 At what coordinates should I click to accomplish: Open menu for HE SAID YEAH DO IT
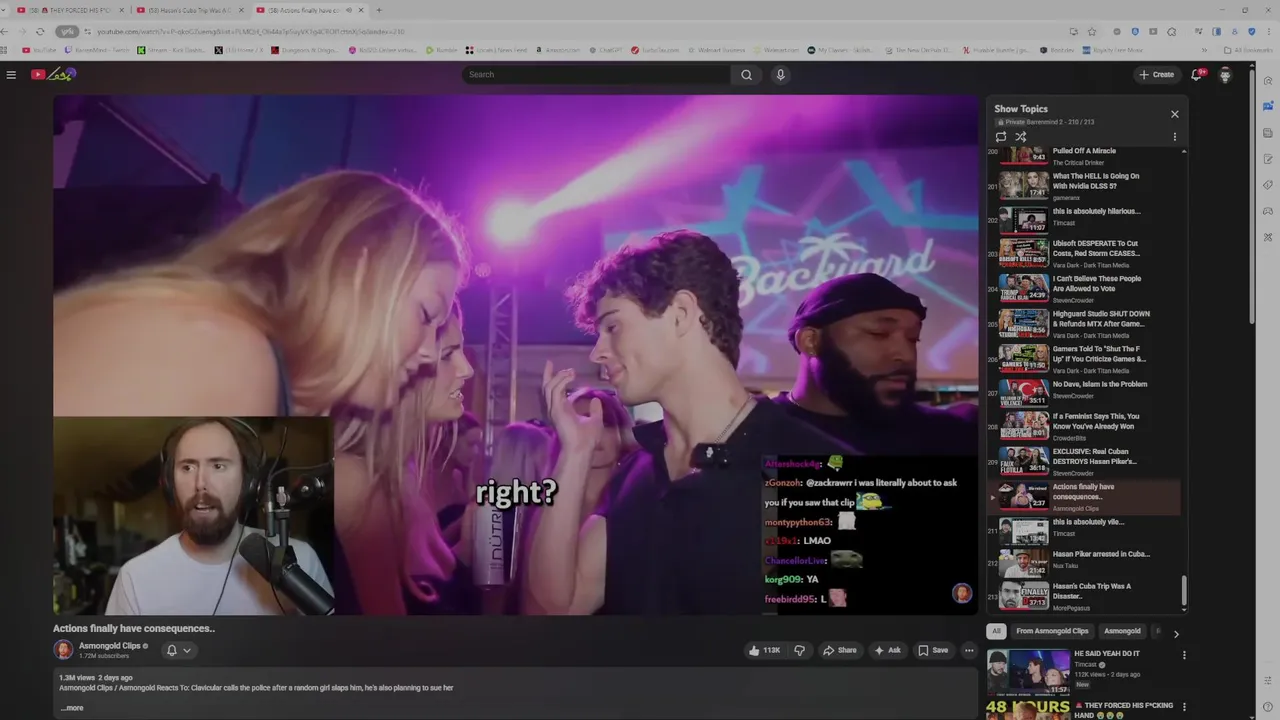click(1184, 655)
